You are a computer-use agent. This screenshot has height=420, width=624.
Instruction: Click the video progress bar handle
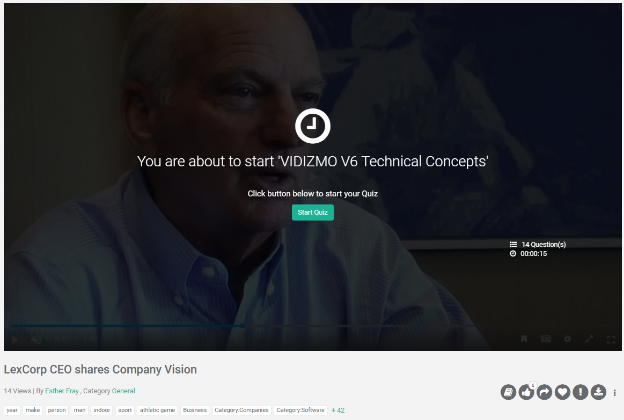pyautogui.click(x=243, y=326)
